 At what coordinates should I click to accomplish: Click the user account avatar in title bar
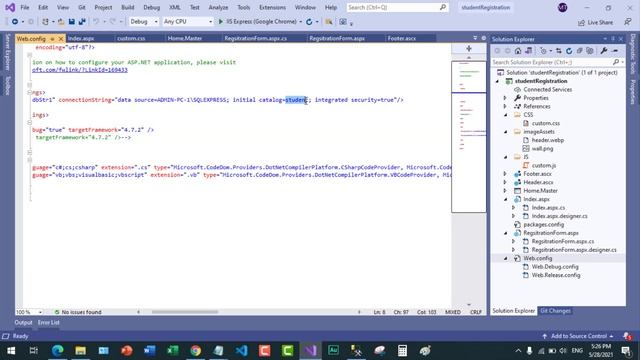pyautogui.click(x=562, y=7)
